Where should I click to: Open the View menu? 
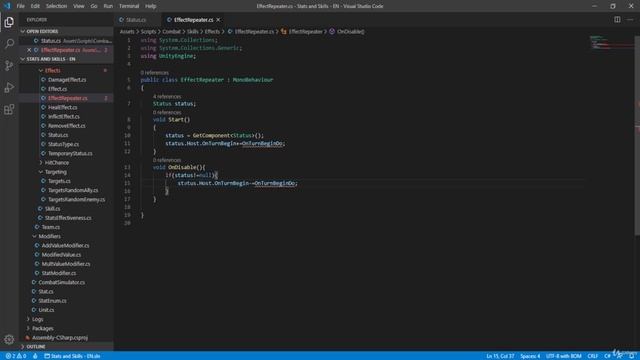pyautogui.click(x=79, y=6)
